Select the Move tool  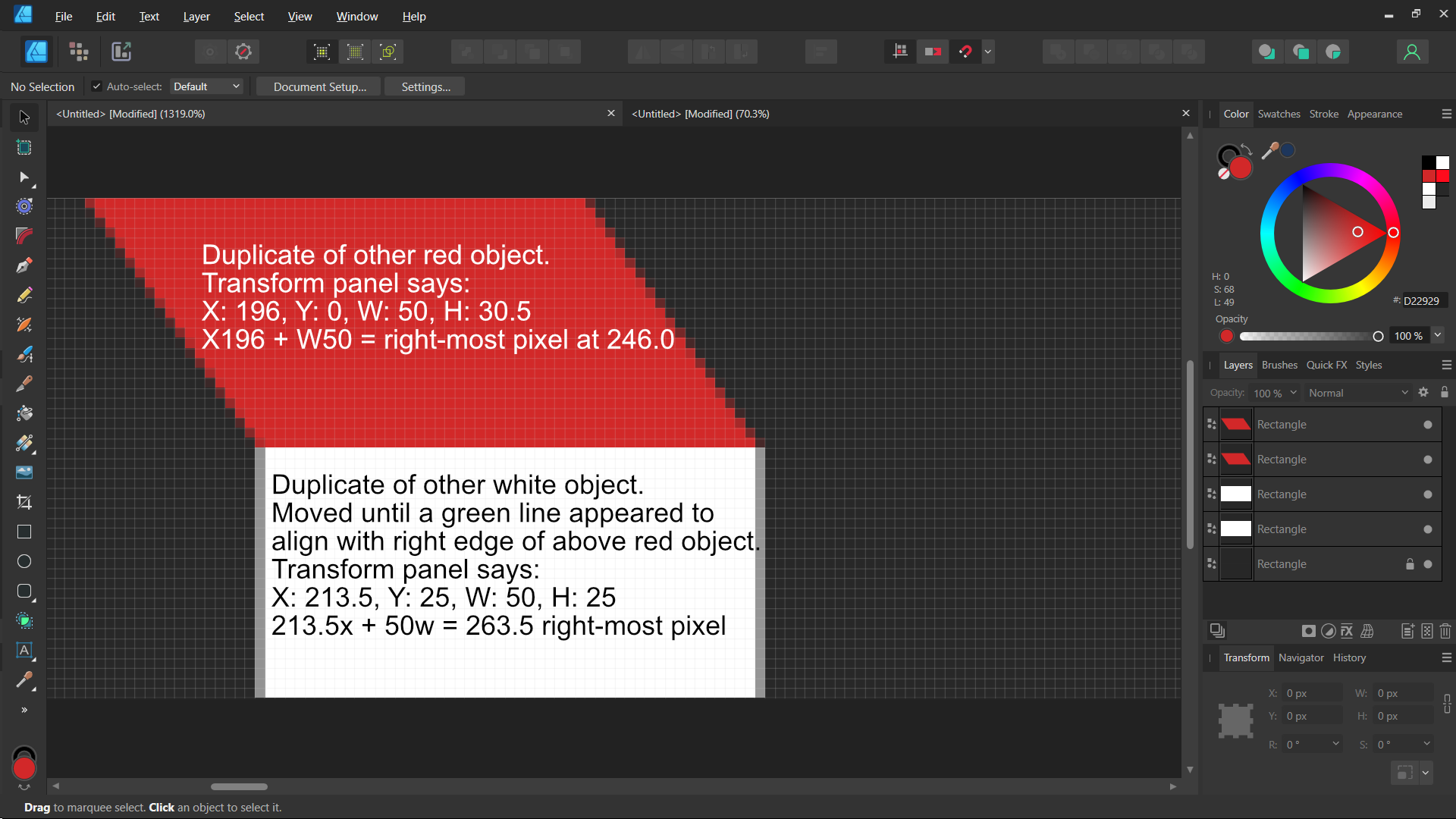click(24, 118)
